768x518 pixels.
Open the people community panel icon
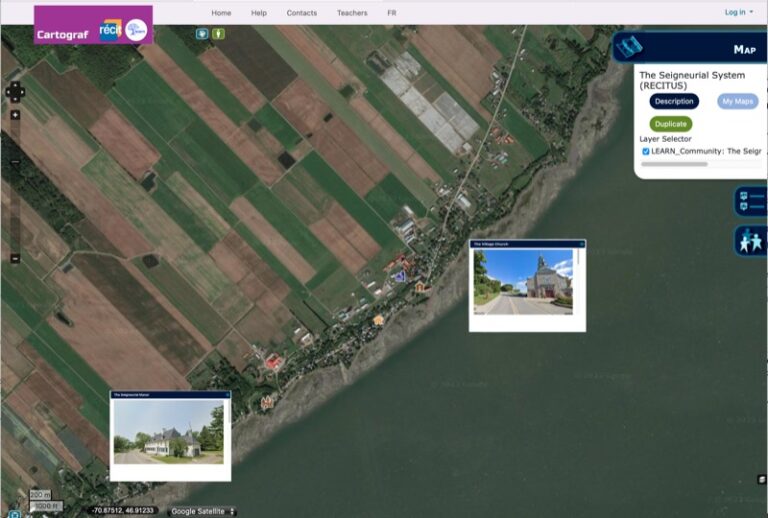pos(750,241)
